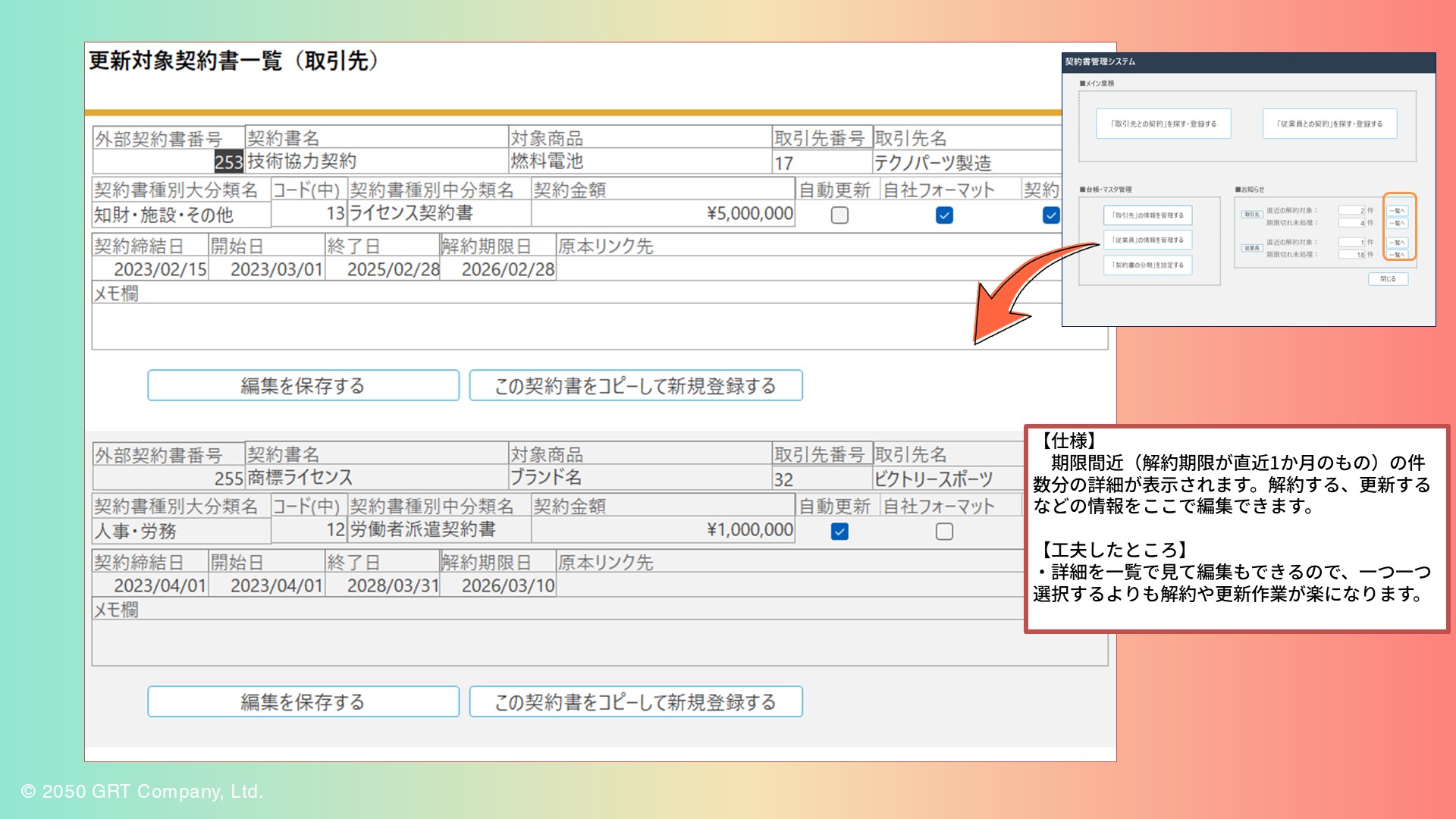Screen dimensions: 1456x819
Task: Click 解約期限日 field showing 2026/03/10
Action: coord(498,585)
